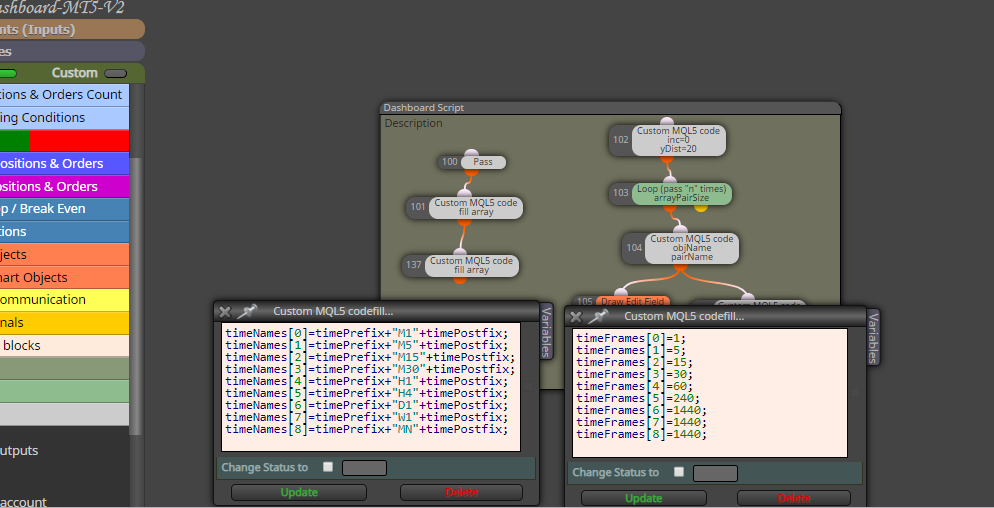This screenshot has width=994, height=508.
Task: Click Update in the timeNames dialog
Action: [299, 492]
